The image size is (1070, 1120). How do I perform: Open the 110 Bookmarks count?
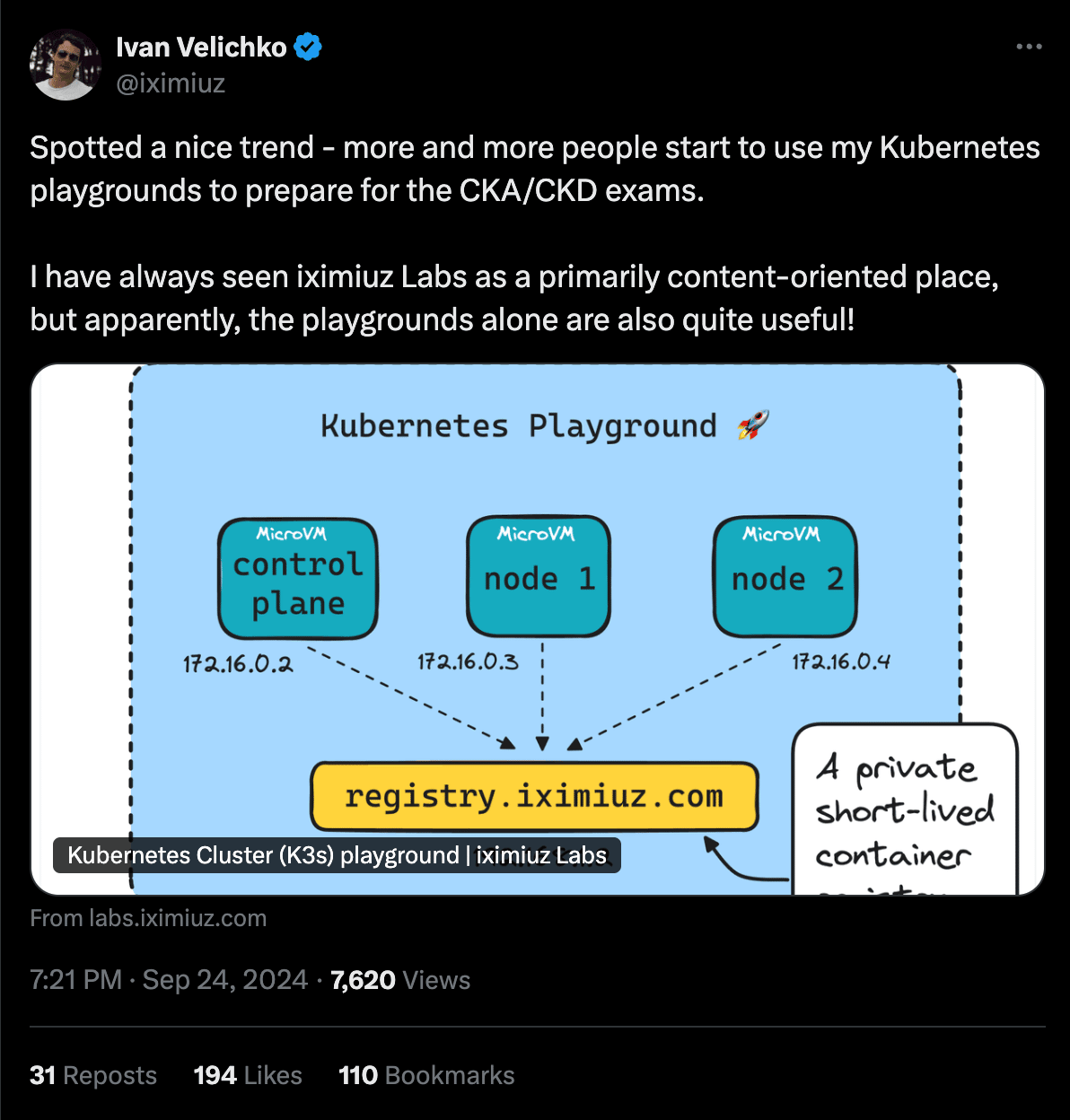pyautogui.click(x=426, y=1075)
